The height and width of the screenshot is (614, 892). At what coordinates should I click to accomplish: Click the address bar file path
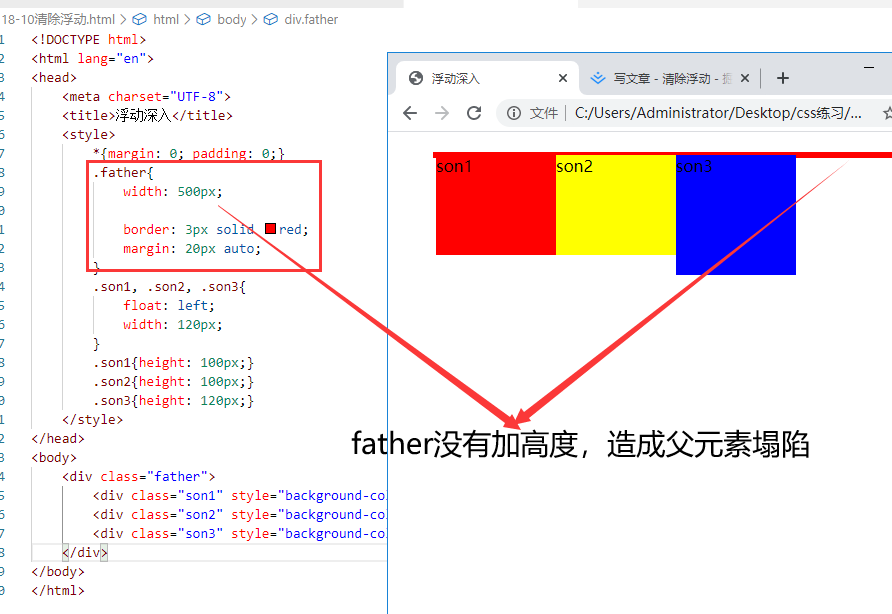click(718, 113)
